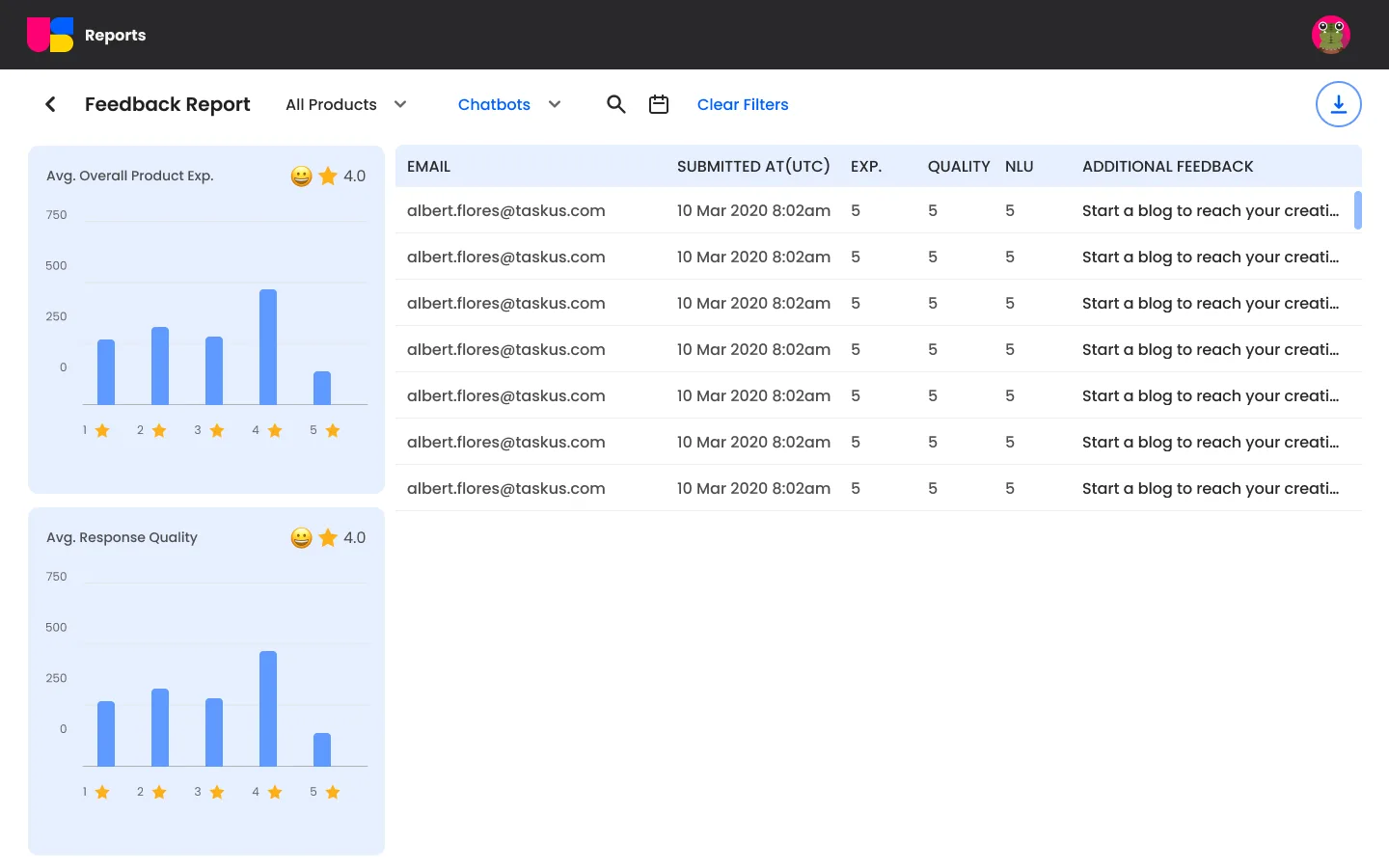Sort by the SUBMITTED AT(UTC) column header
This screenshot has height=868, width=1389.
click(x=753, y=166)
